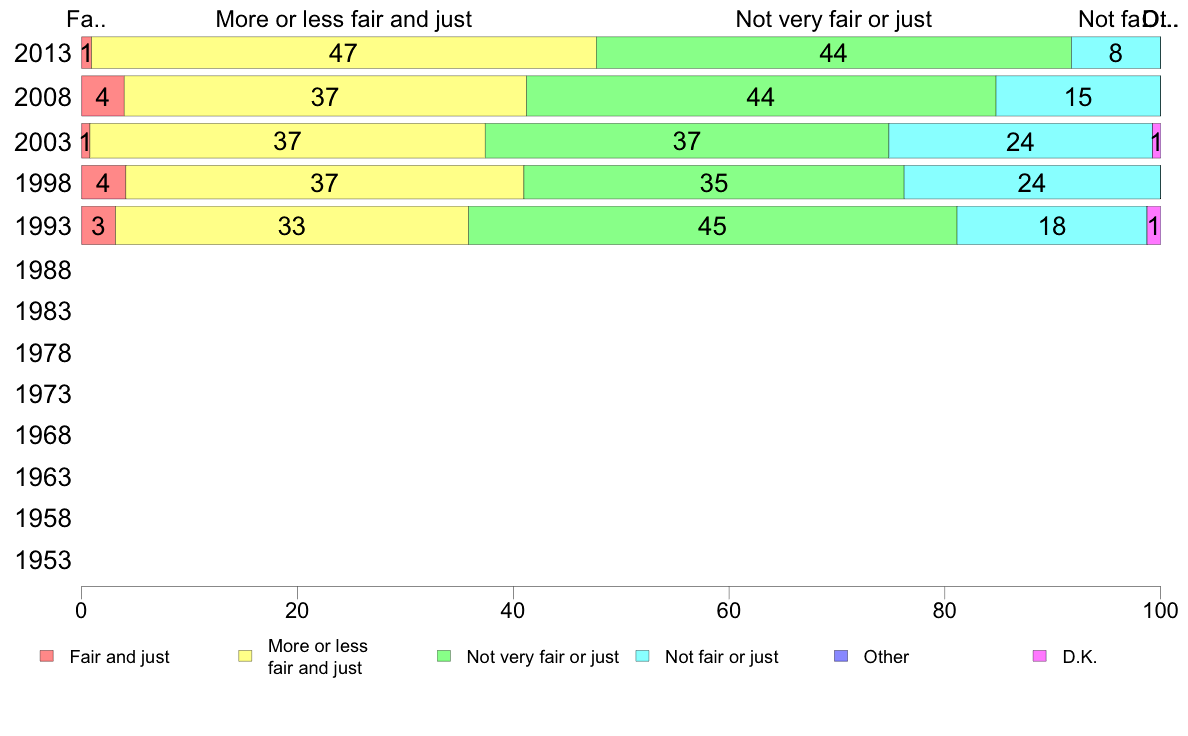Click the Not very fair or just header
Viewport: 1188px width, 736px height.
pyautogui.click(x=833, y=19)
